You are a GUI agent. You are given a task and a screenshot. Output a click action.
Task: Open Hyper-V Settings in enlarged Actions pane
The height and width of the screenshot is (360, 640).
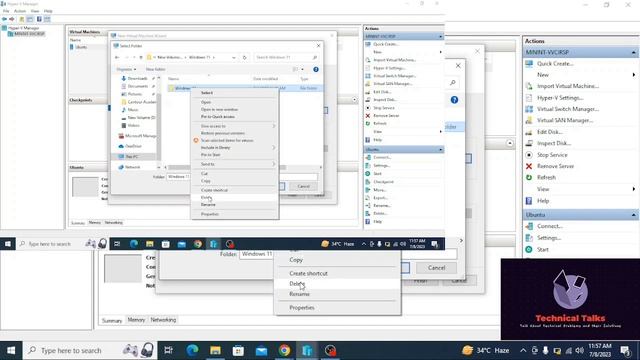point(560,98)
